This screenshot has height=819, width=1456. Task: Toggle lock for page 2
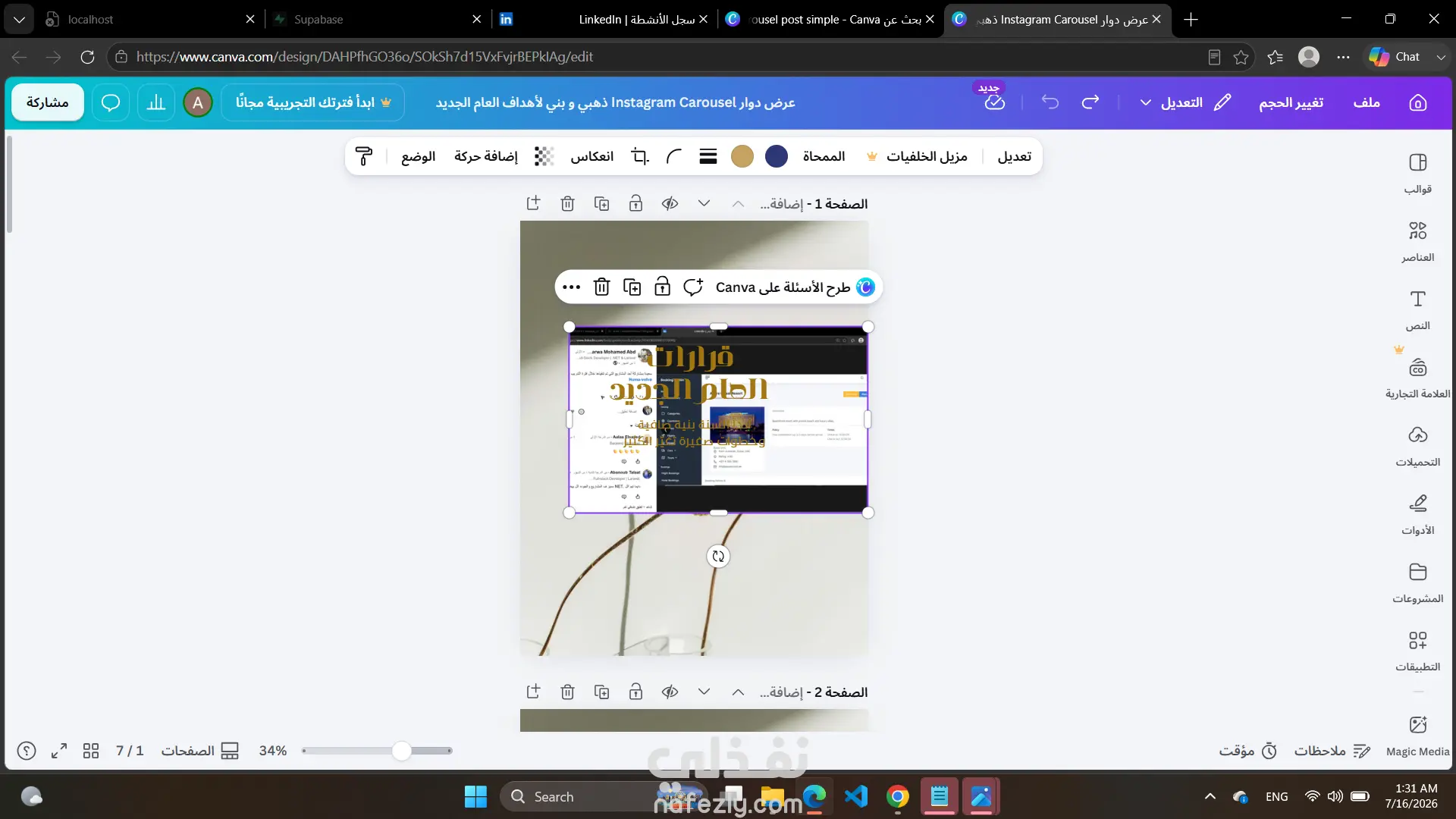point(635,692)
